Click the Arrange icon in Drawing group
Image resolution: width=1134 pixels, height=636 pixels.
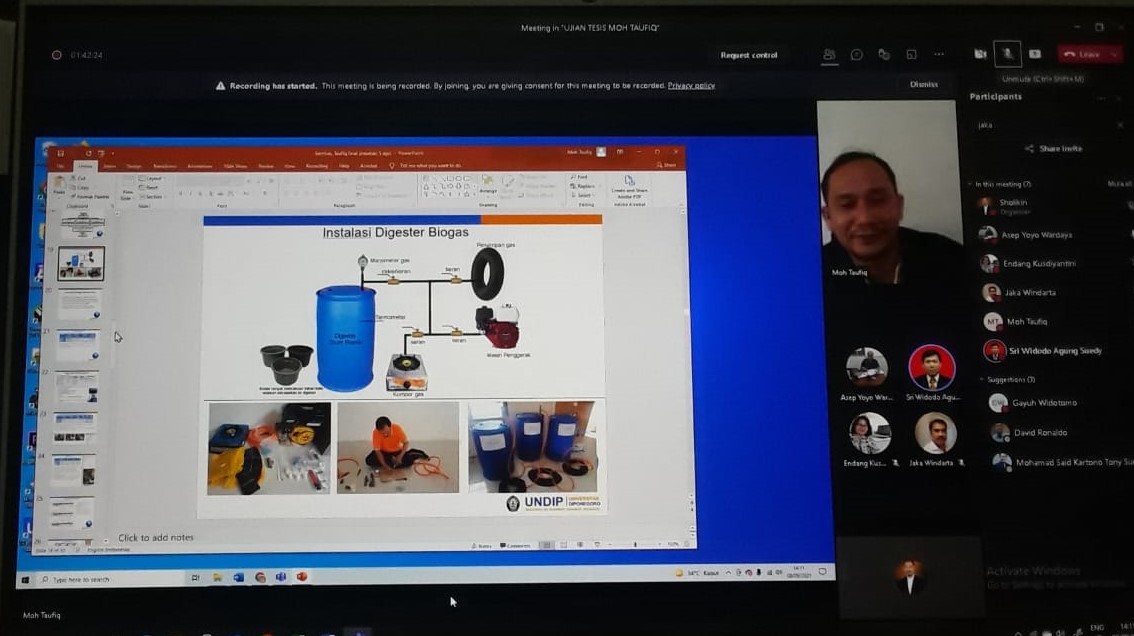487,184
